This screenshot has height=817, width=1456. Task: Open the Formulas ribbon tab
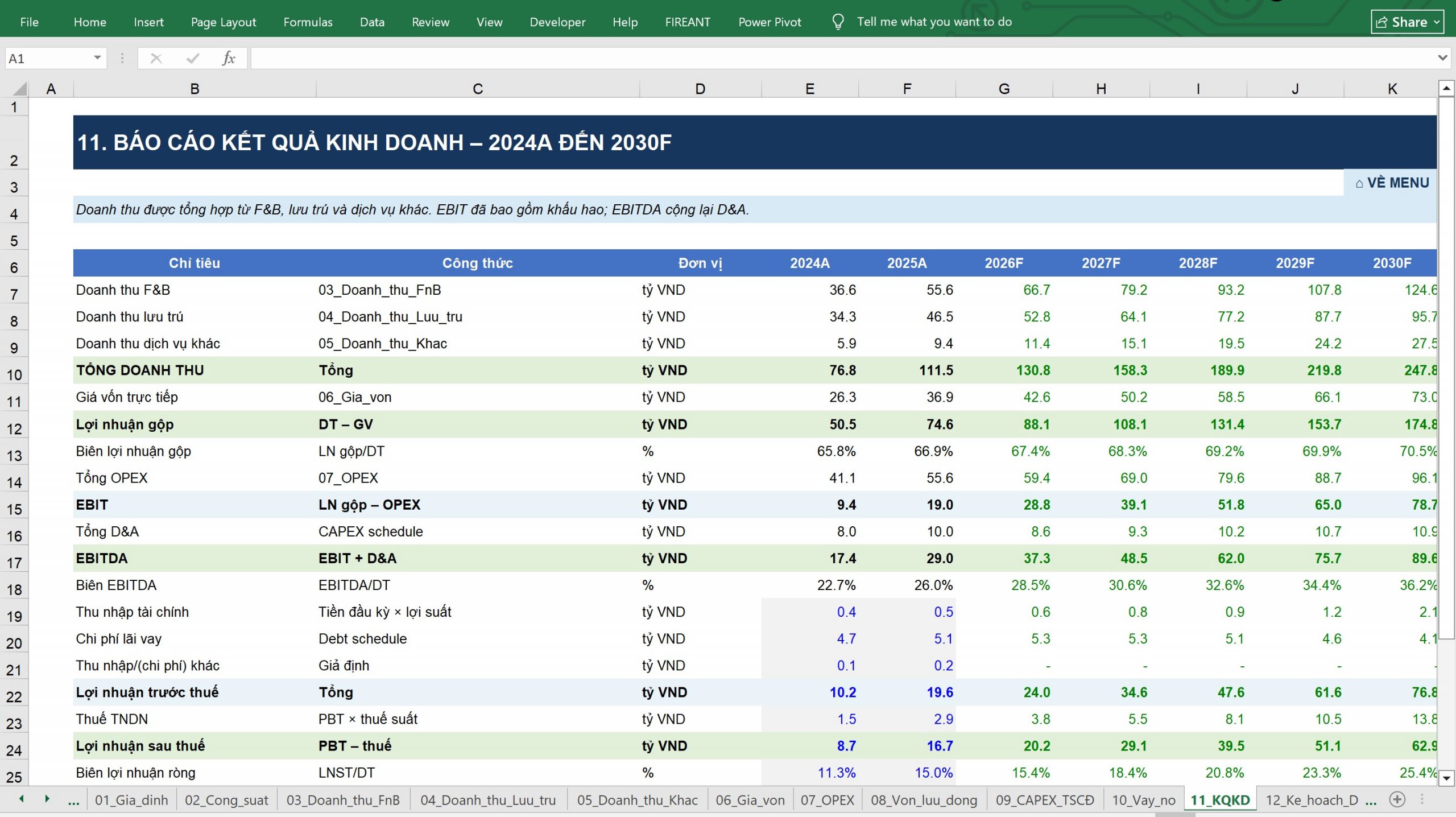point(308,22)
